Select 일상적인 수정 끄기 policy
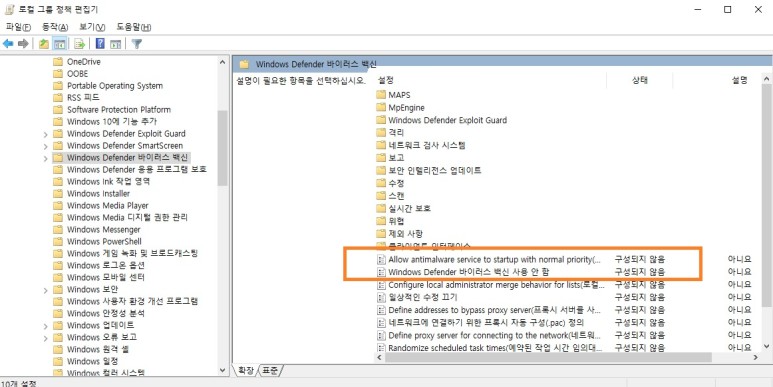This screenshot has width=773, height=387. click(x=422, y=297)
